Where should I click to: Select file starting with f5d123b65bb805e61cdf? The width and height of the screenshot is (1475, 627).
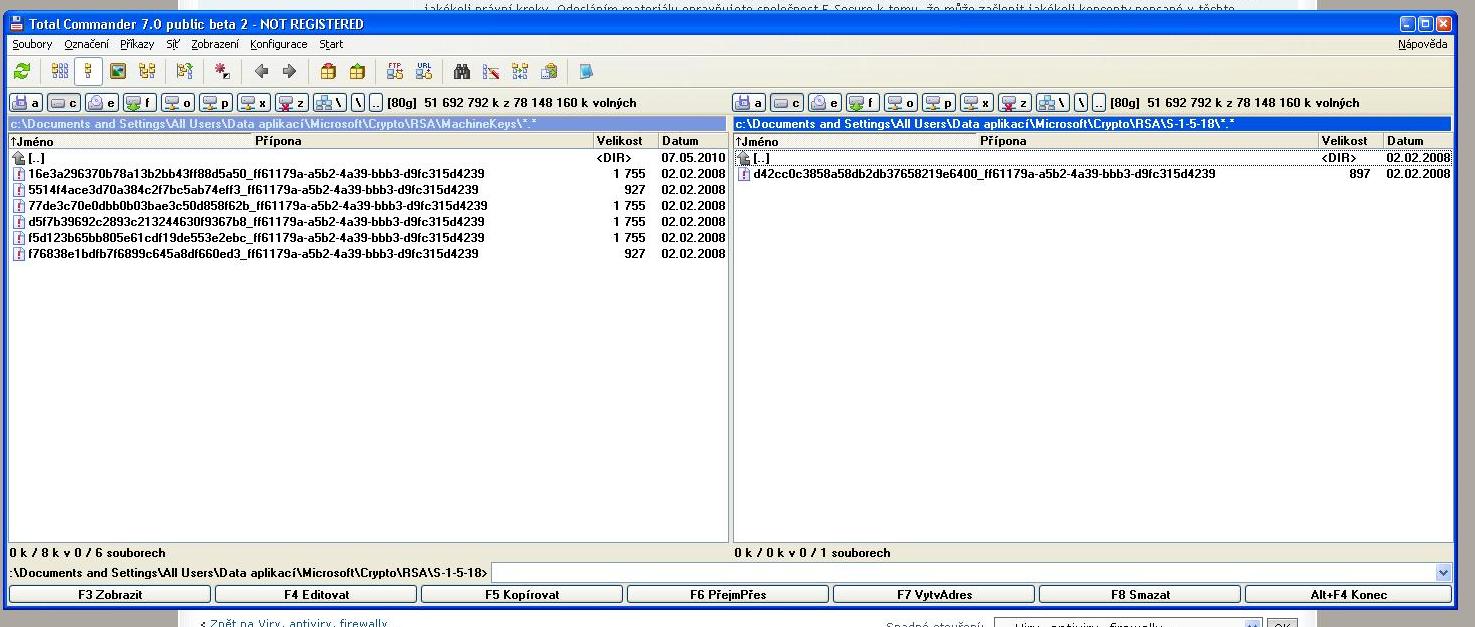tap(368, 237)
